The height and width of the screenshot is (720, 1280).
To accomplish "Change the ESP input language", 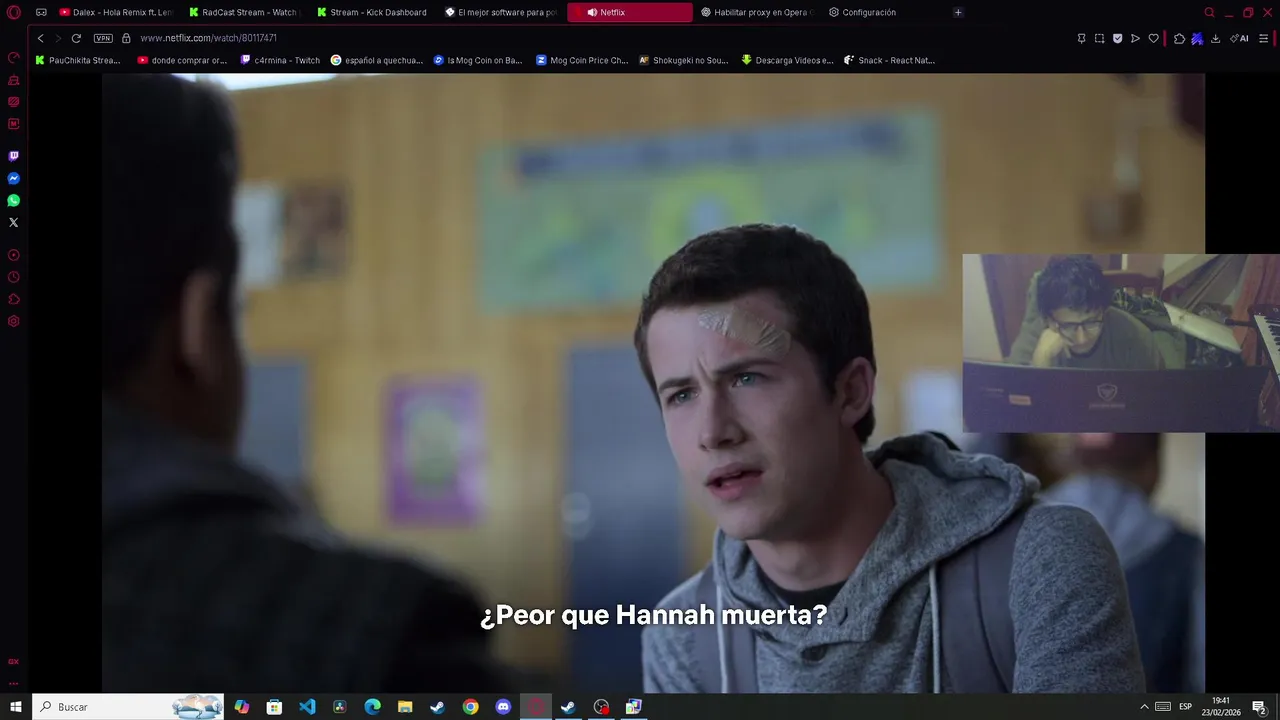I will [x=1185, y=707].
